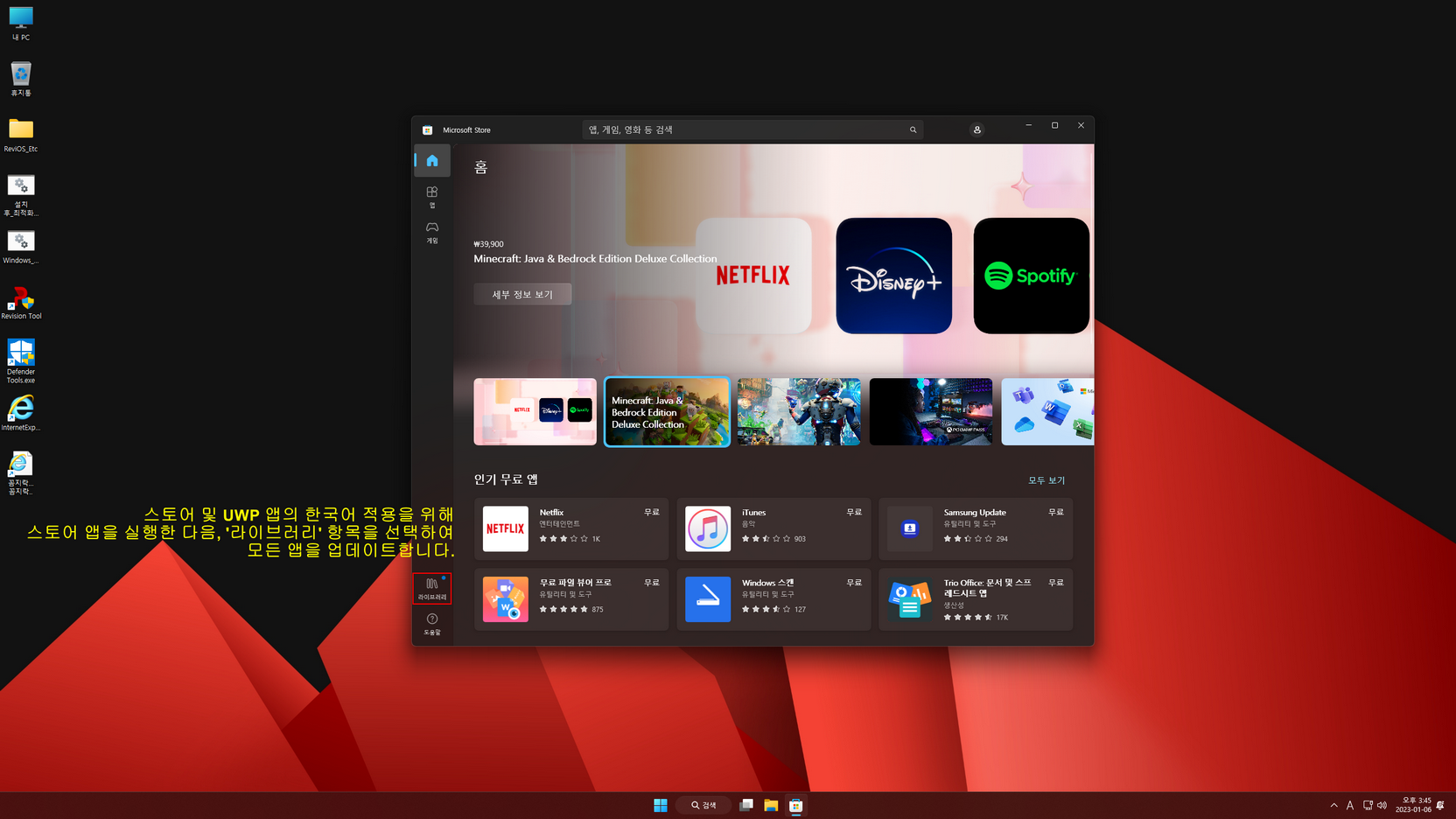Select the PC Game Pass carousel thumbnail
The image size is (1456, 819).
931,411
